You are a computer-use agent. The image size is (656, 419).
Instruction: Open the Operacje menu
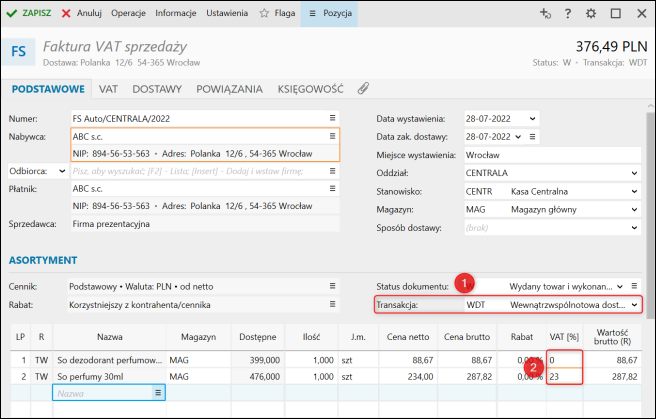click(128, 14)
